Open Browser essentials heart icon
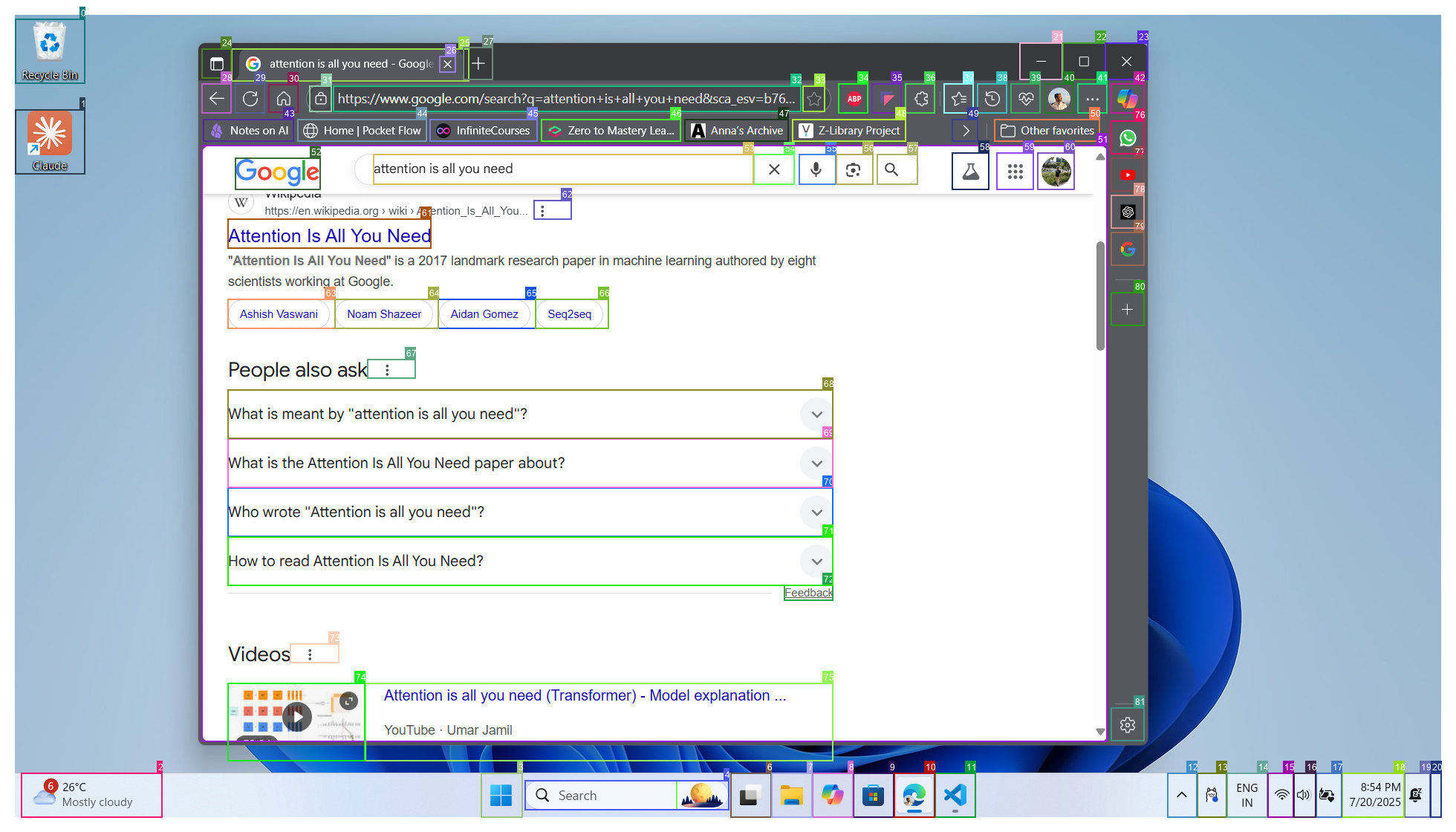The height and width of the screenshot is (832, 1456). (1026, 98)
